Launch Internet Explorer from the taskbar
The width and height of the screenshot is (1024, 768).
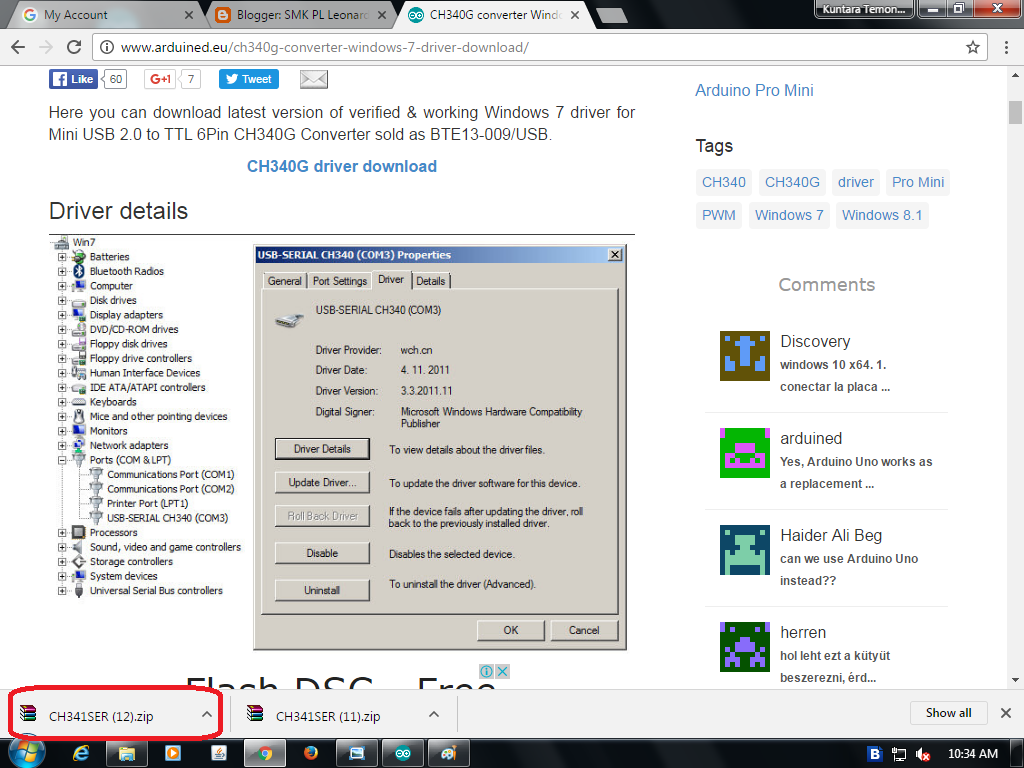click(80, 754)
